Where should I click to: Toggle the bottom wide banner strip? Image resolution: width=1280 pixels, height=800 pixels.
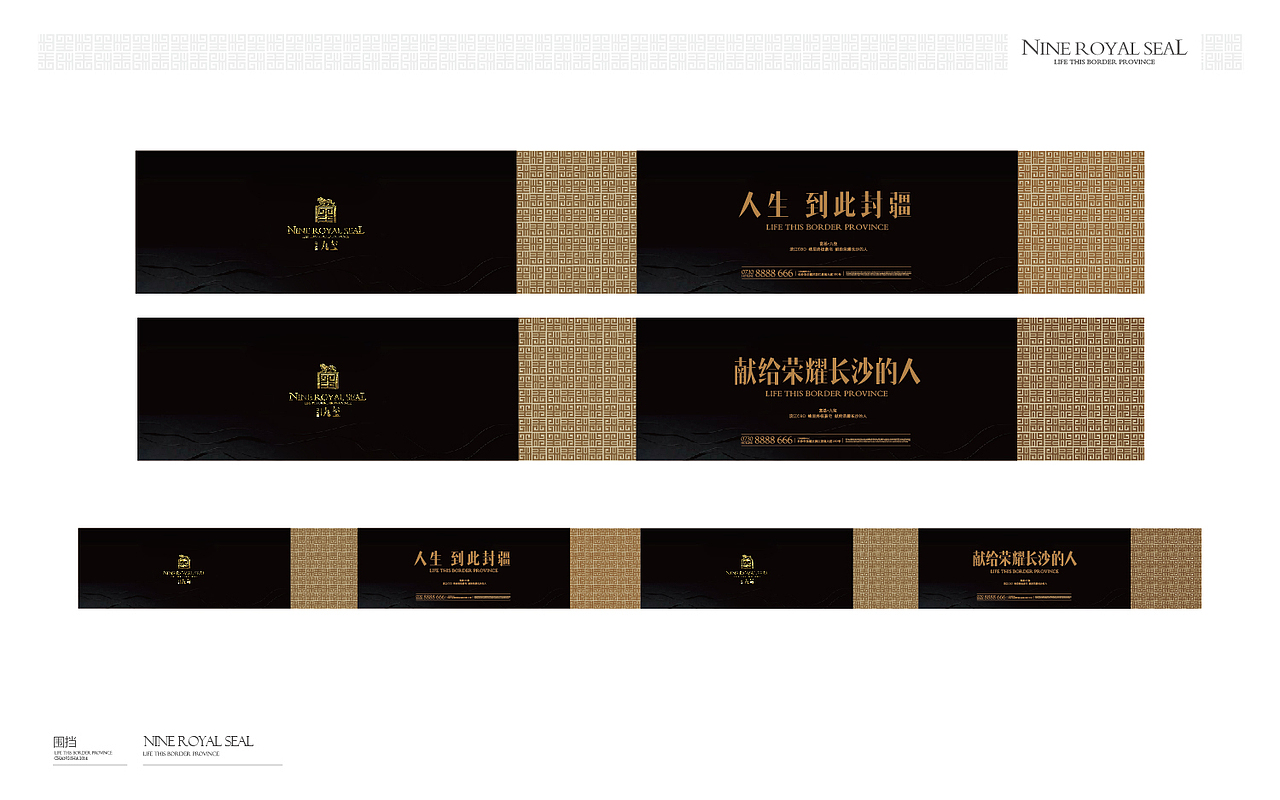(640, 568)
